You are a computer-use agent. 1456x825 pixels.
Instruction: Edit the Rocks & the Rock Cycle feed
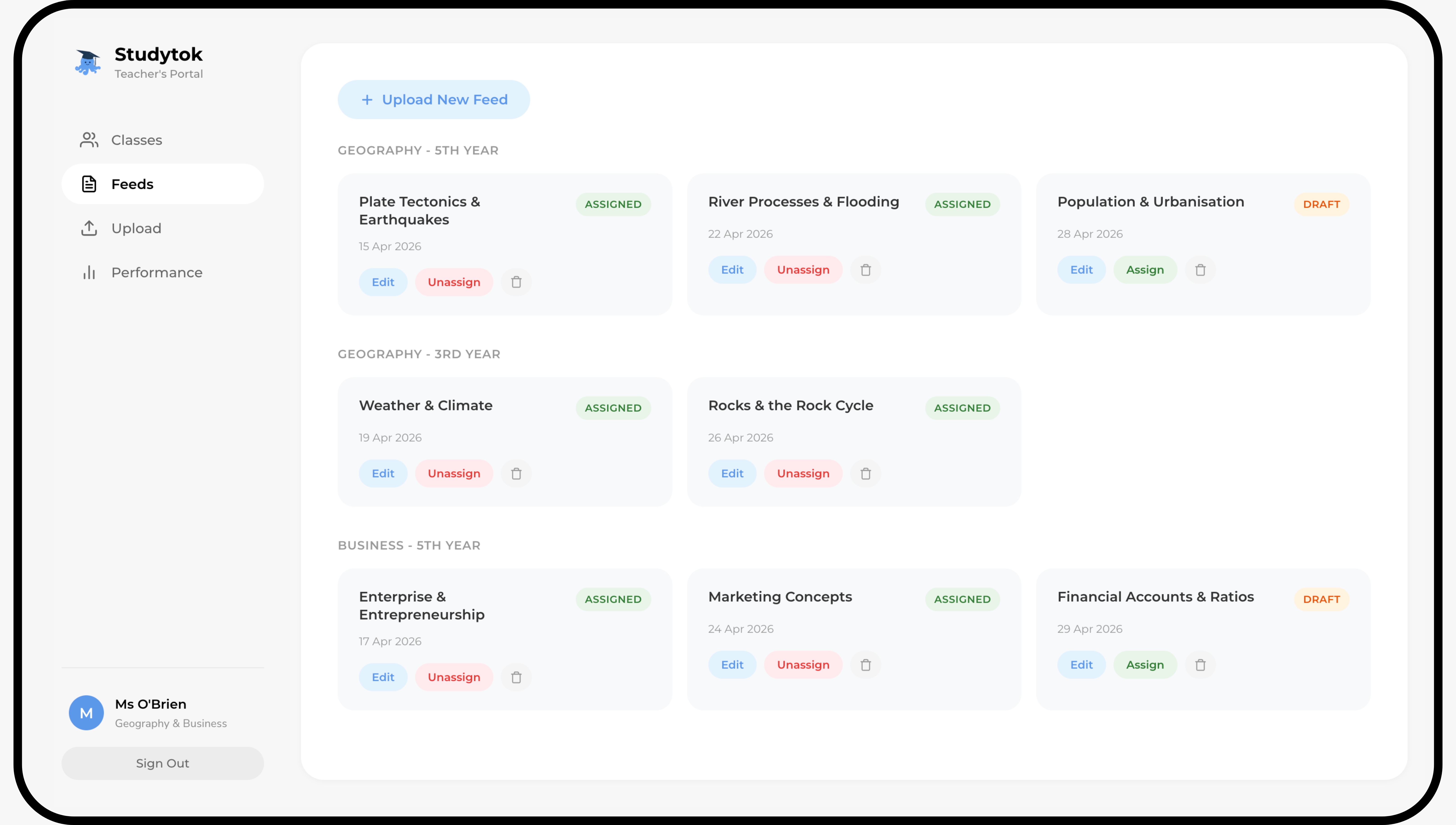(732, 473)
